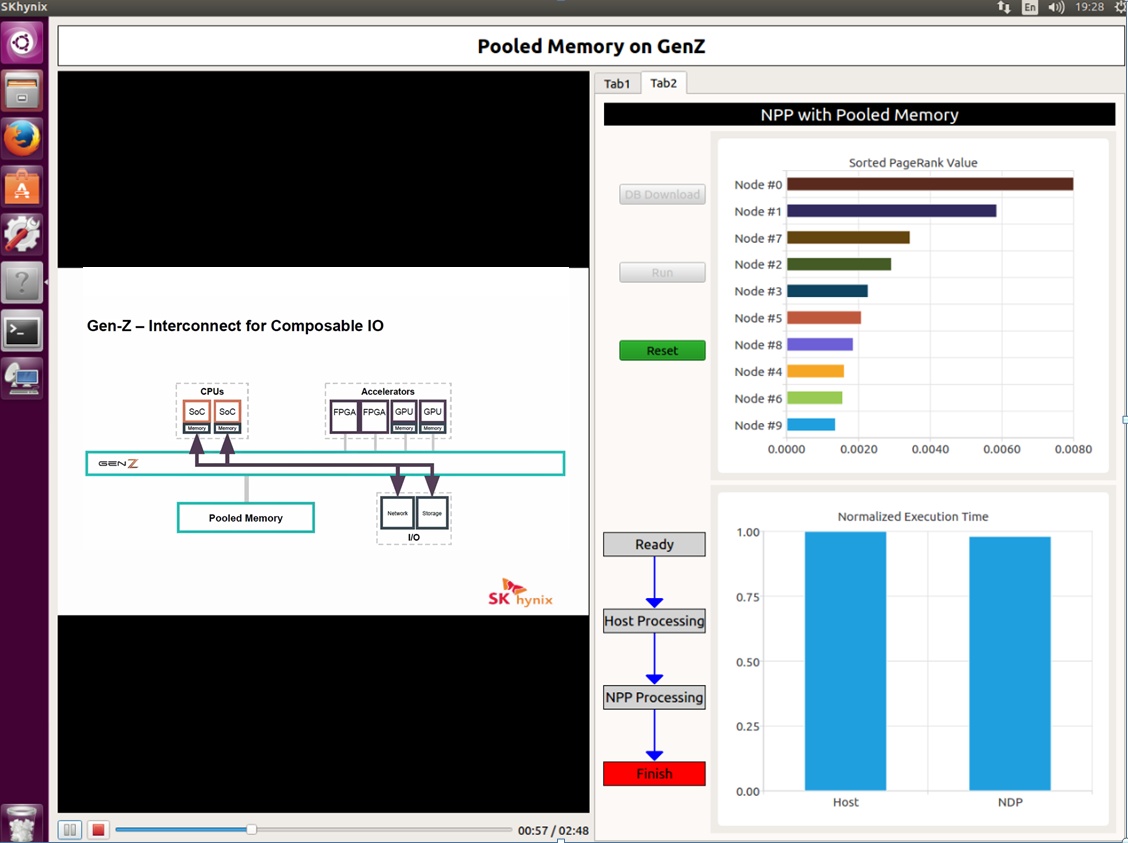Open the Files manager from the dock
1128x843 pixels.
tap(22, 91)
